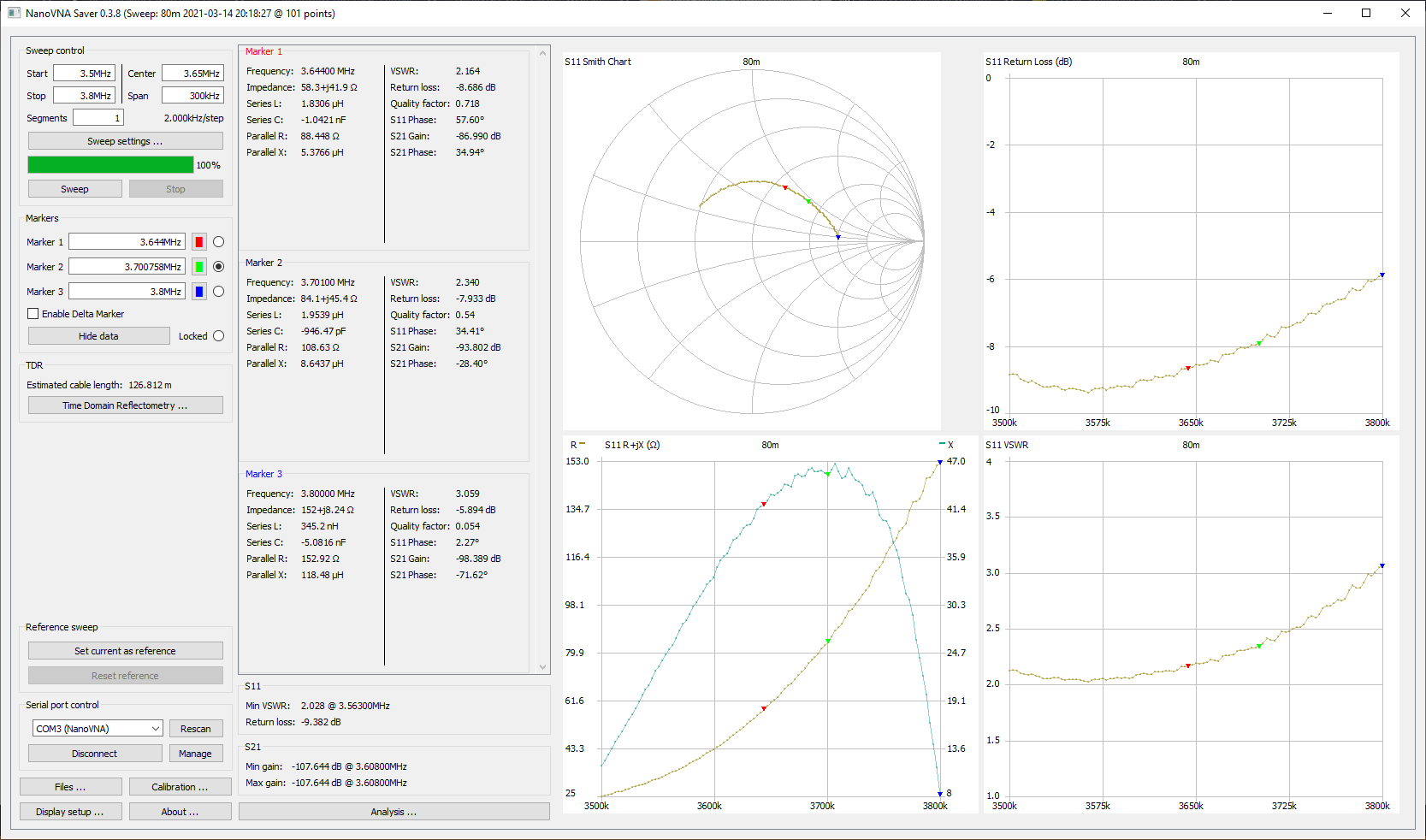Select the Locked marker radio button
Viewport: 1426px width, 840px height.
tap(218, 336)
